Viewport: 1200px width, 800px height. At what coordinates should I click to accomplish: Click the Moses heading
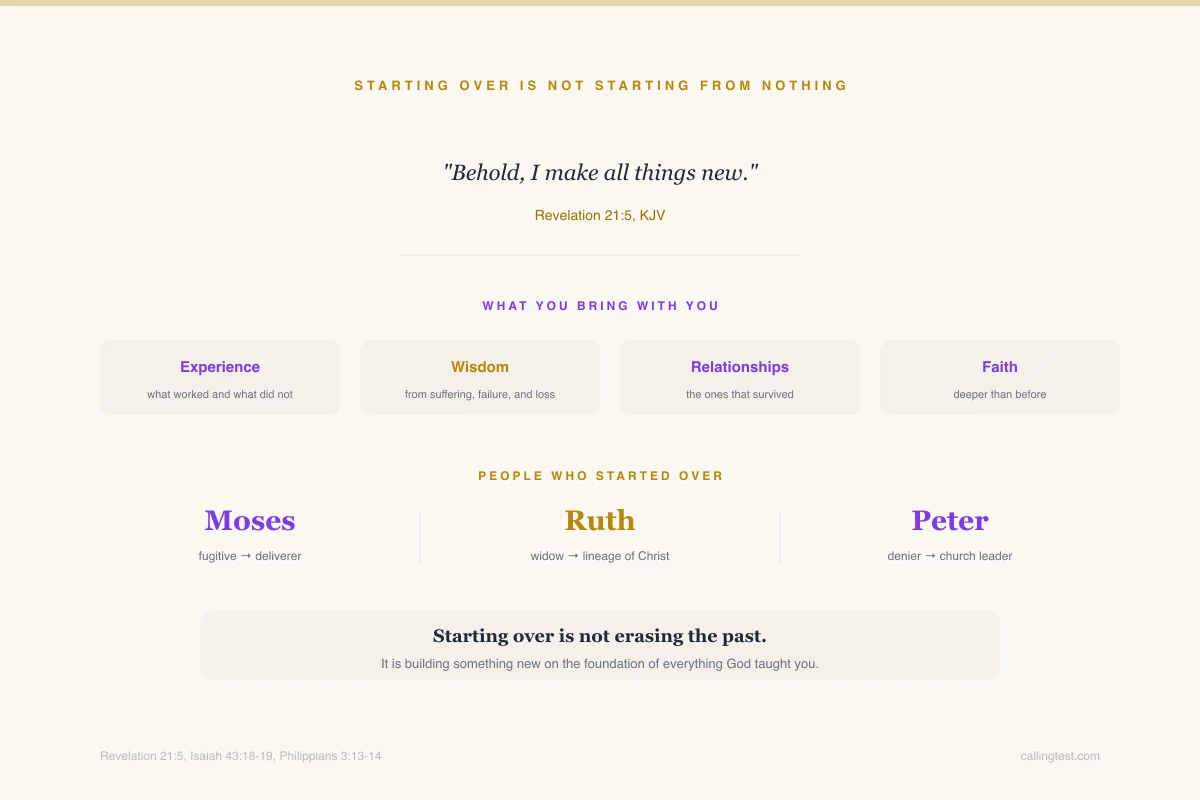[x=250, y=521]
